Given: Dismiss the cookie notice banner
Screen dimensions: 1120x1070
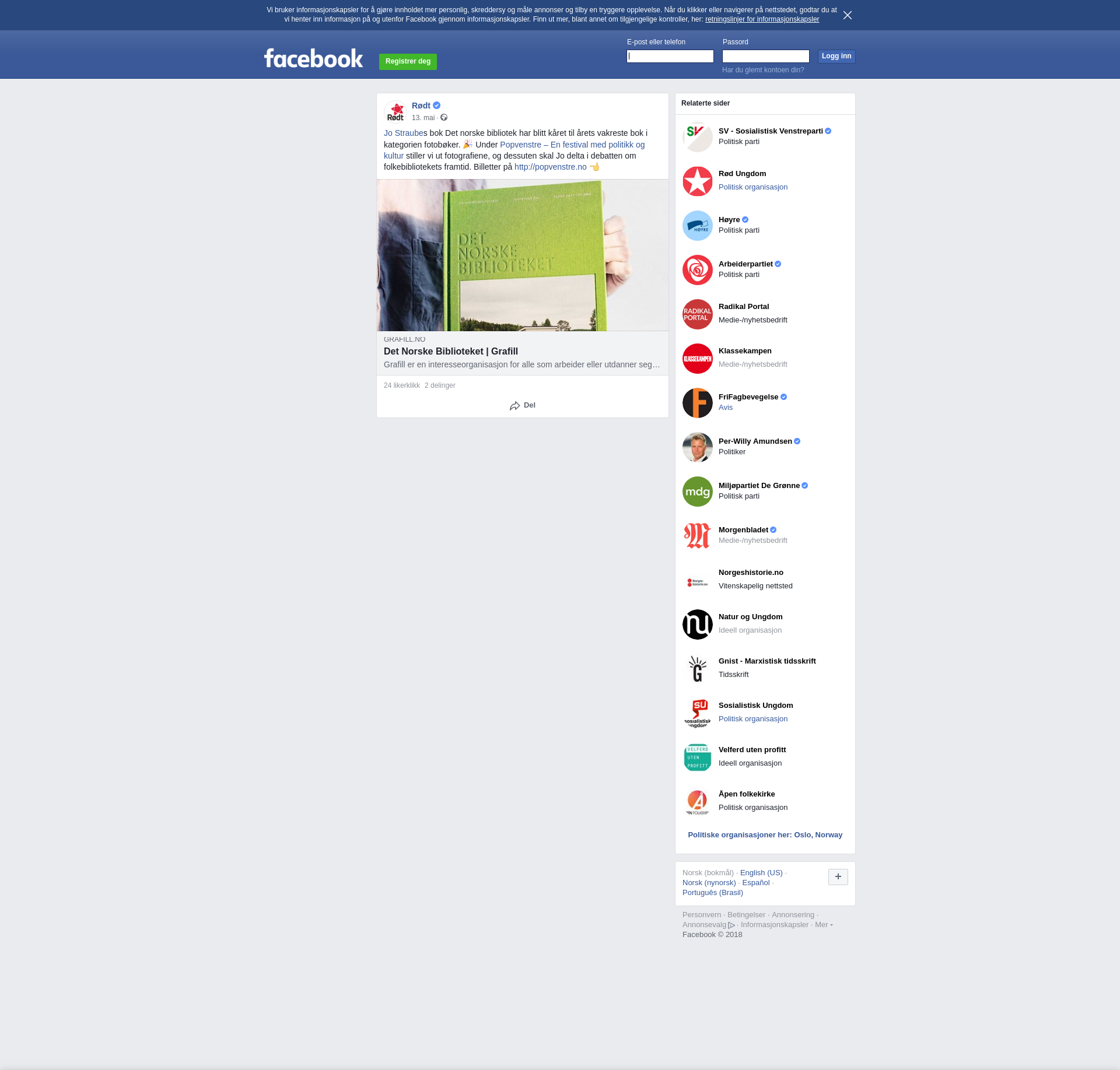Looking at the screenshot, I should pyautogui.click(x=847, y=15).
